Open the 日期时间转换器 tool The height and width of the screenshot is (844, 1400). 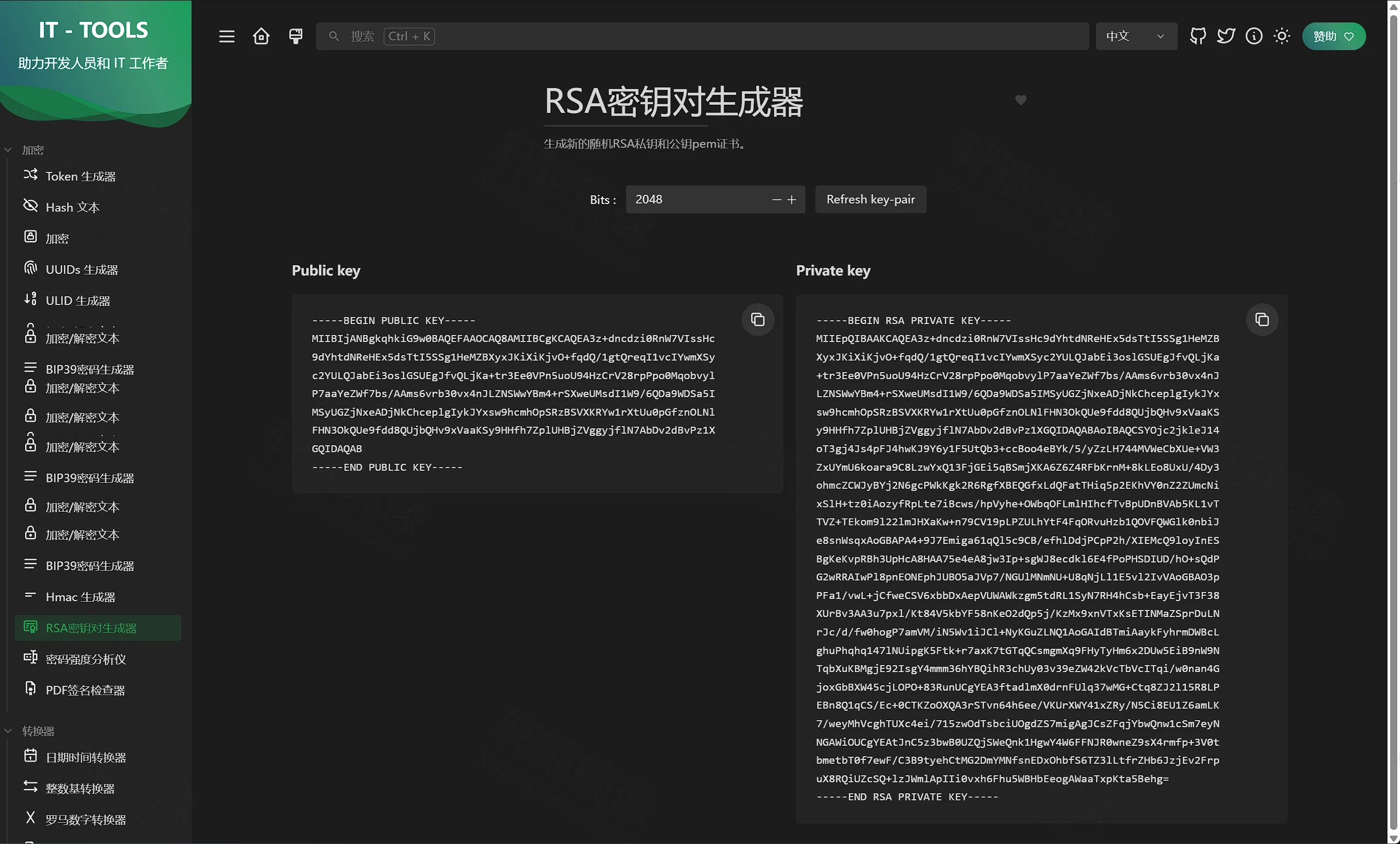coord(98,757)
